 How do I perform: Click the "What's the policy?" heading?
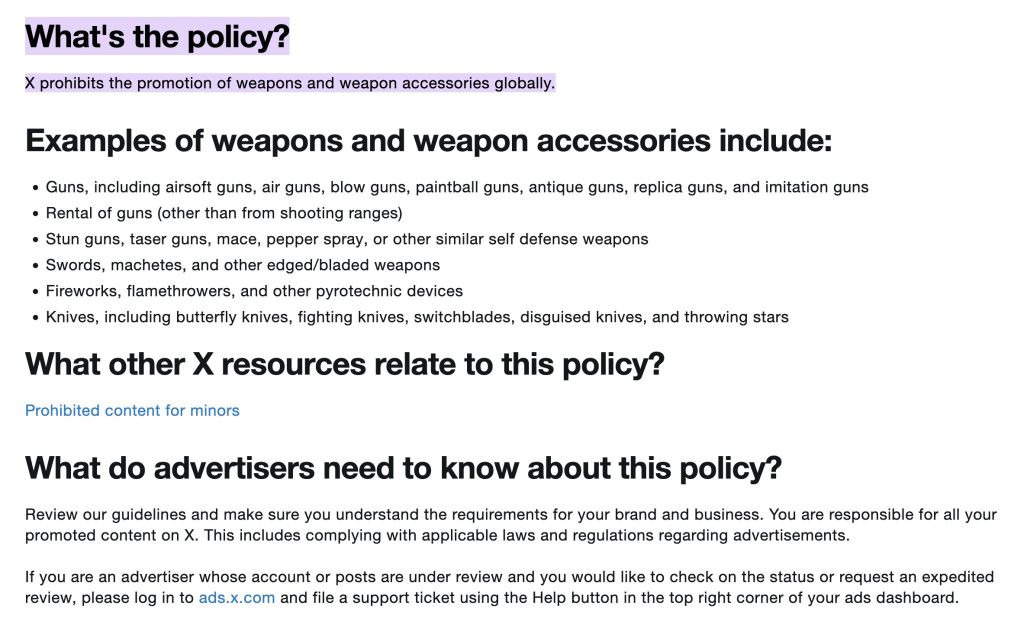[x=157, y=37]
